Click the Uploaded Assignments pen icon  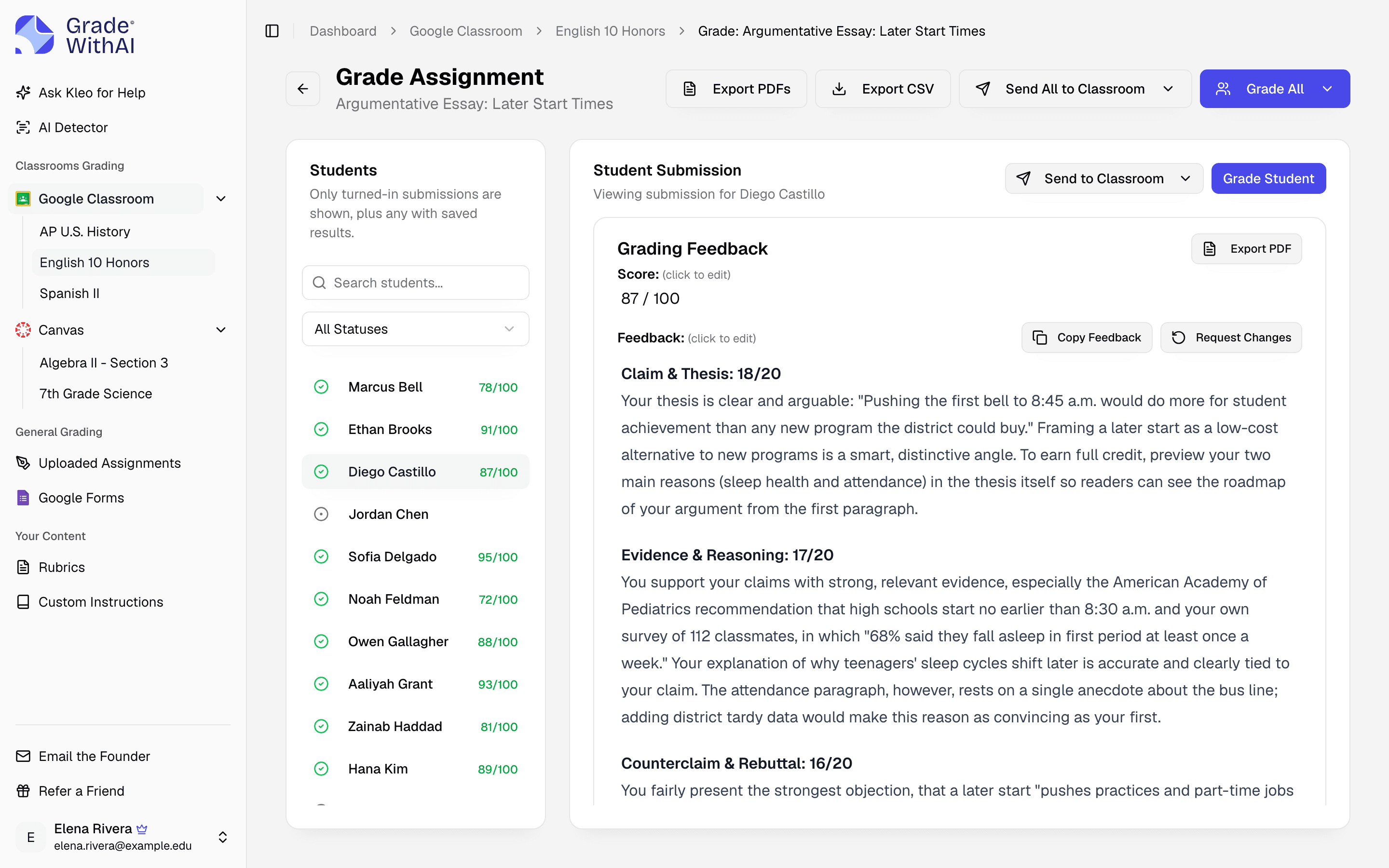(23, 463)
